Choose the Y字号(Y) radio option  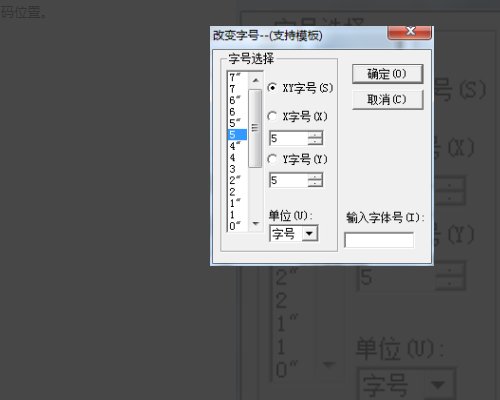click(x=272, y=159)
